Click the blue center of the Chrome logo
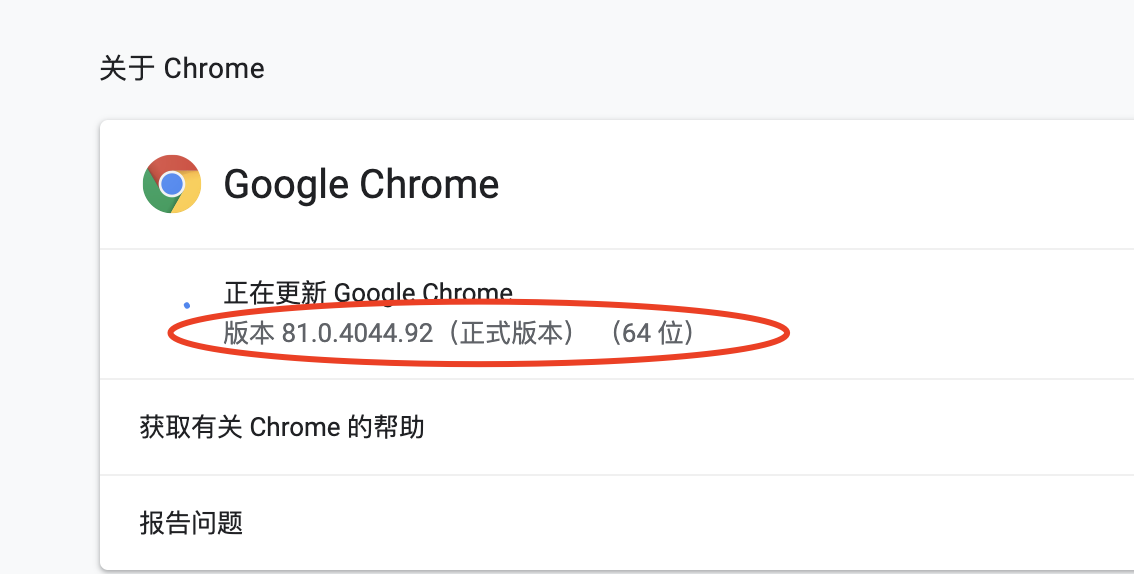This screenshot has width=1134, height=574. pyautogui.click(x=172, y=184)
